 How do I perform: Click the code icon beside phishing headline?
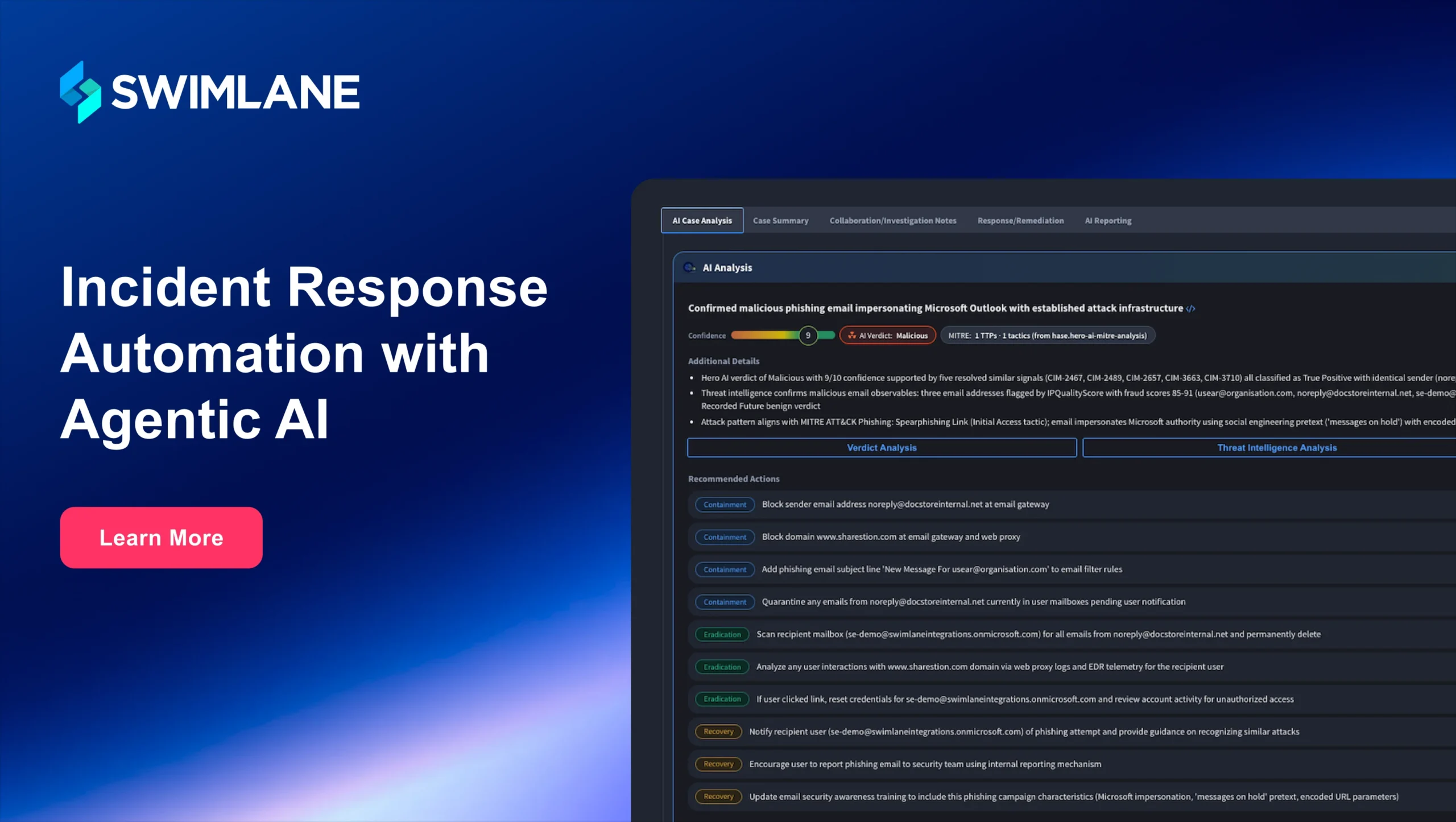tap(1190, 309)
